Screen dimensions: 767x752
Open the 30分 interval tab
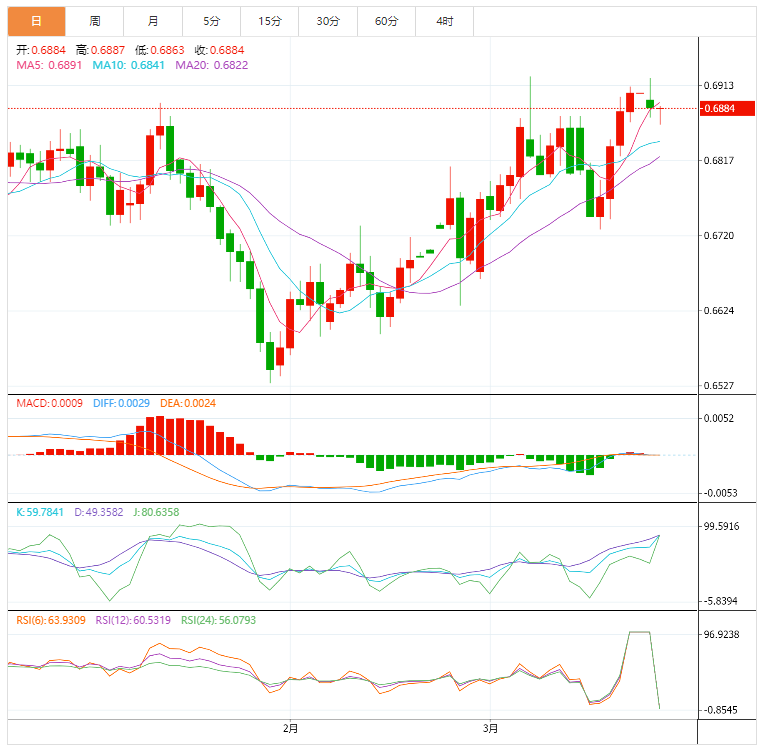328,21
